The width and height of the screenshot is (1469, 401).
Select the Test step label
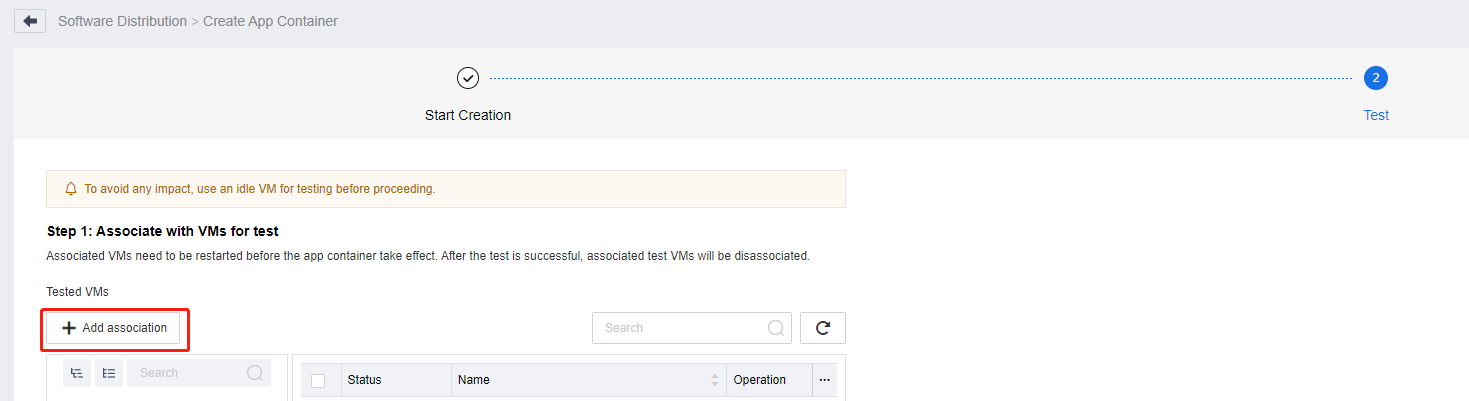pyautogui.click(x=1376, y=115)
